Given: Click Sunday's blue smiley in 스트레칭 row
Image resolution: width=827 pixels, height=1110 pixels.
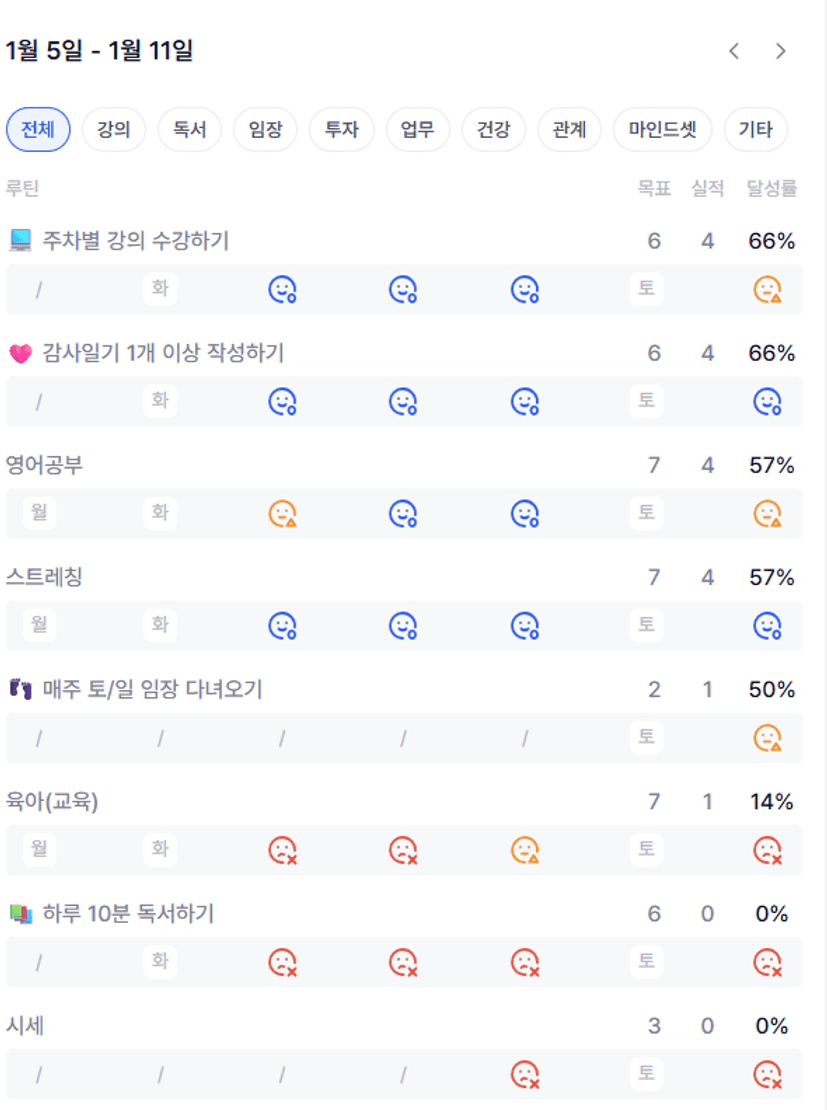Looking at the screenshot, I should pyautogui.click(x=767, y=626).
